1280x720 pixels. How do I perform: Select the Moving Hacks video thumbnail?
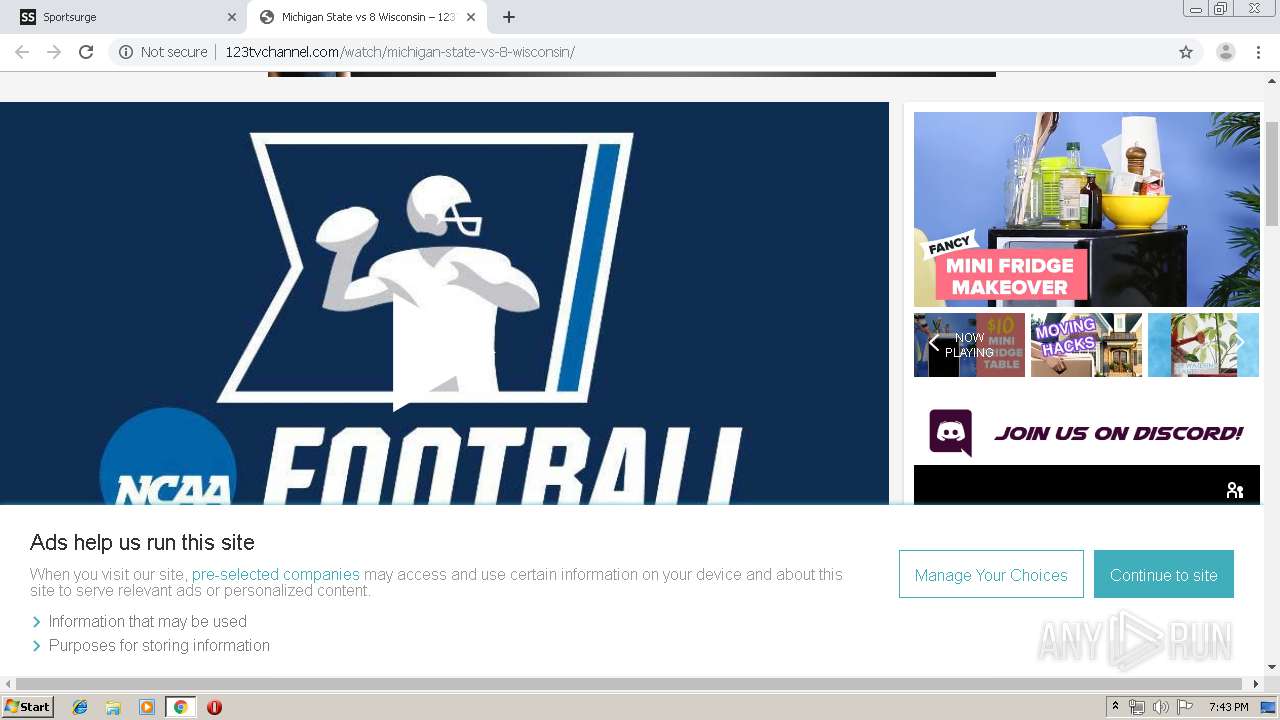(1086, 345)
